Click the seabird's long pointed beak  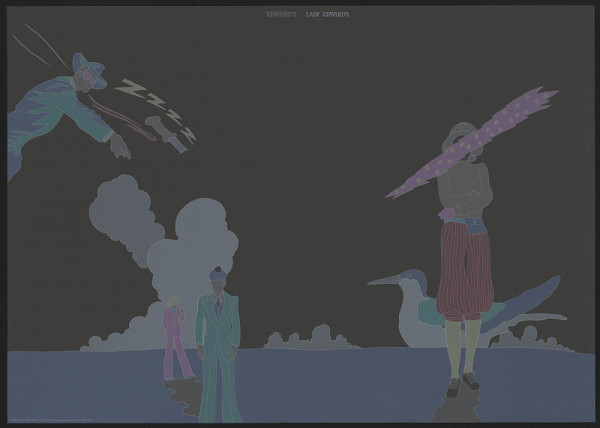click(385, 281)
